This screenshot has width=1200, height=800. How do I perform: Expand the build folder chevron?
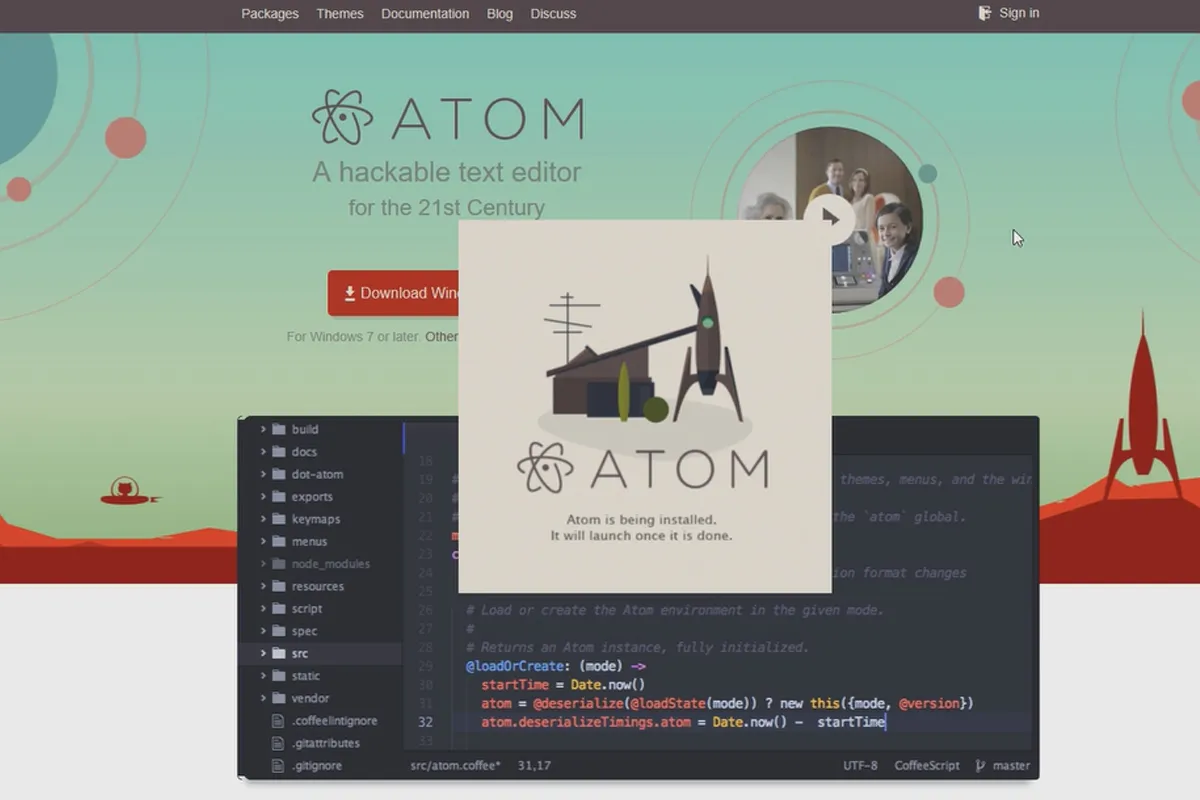point(263,429)
